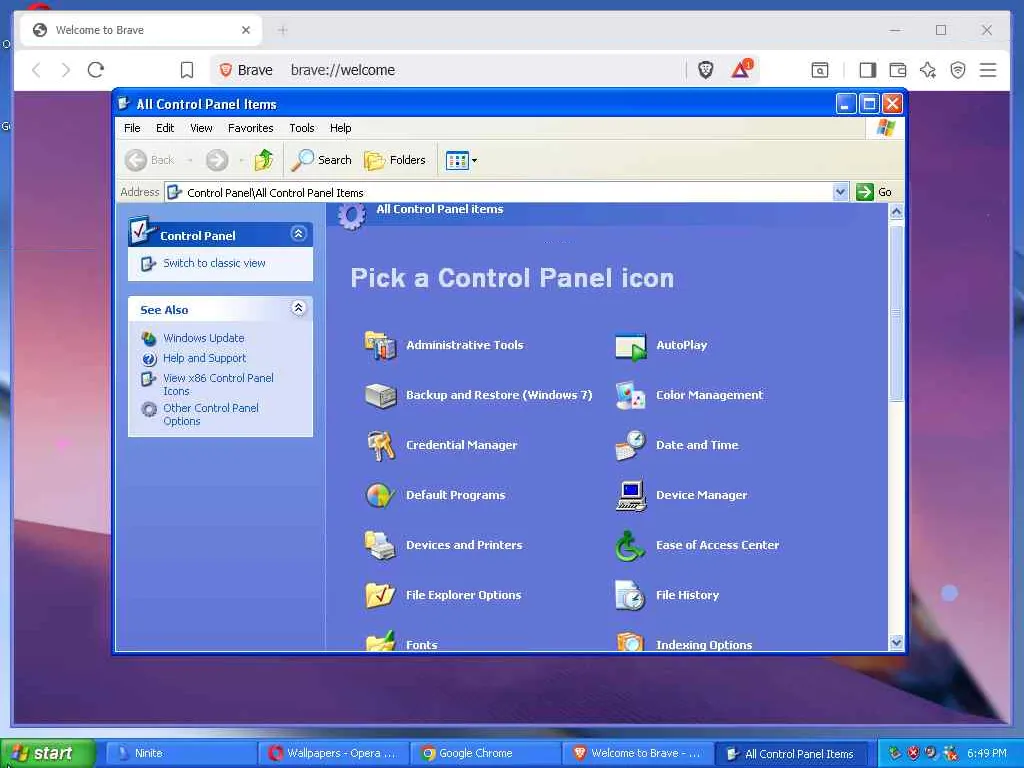Click Switch to classic view link
The height and width of the screenshot is (768, 1024).
[214, 263]
